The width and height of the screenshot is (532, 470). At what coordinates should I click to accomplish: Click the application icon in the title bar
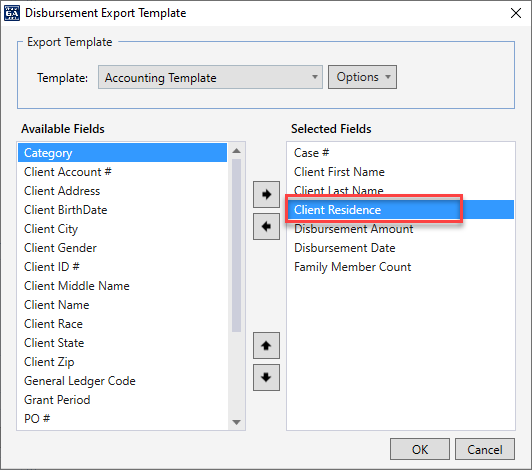pyautogui.click(x=12, y=13)
